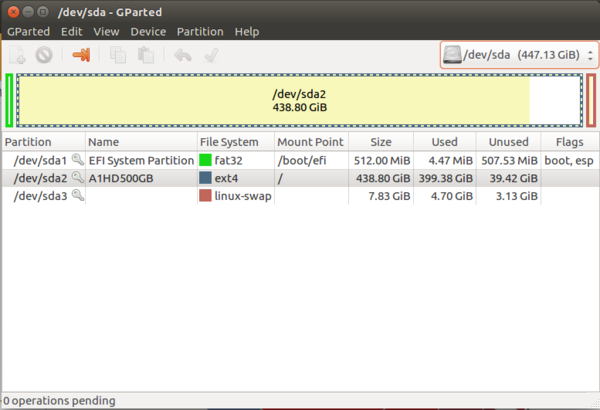The height and width of the screenshot is (410, 600).
Task: Maximize the GParted window
Action: [43, 12]
